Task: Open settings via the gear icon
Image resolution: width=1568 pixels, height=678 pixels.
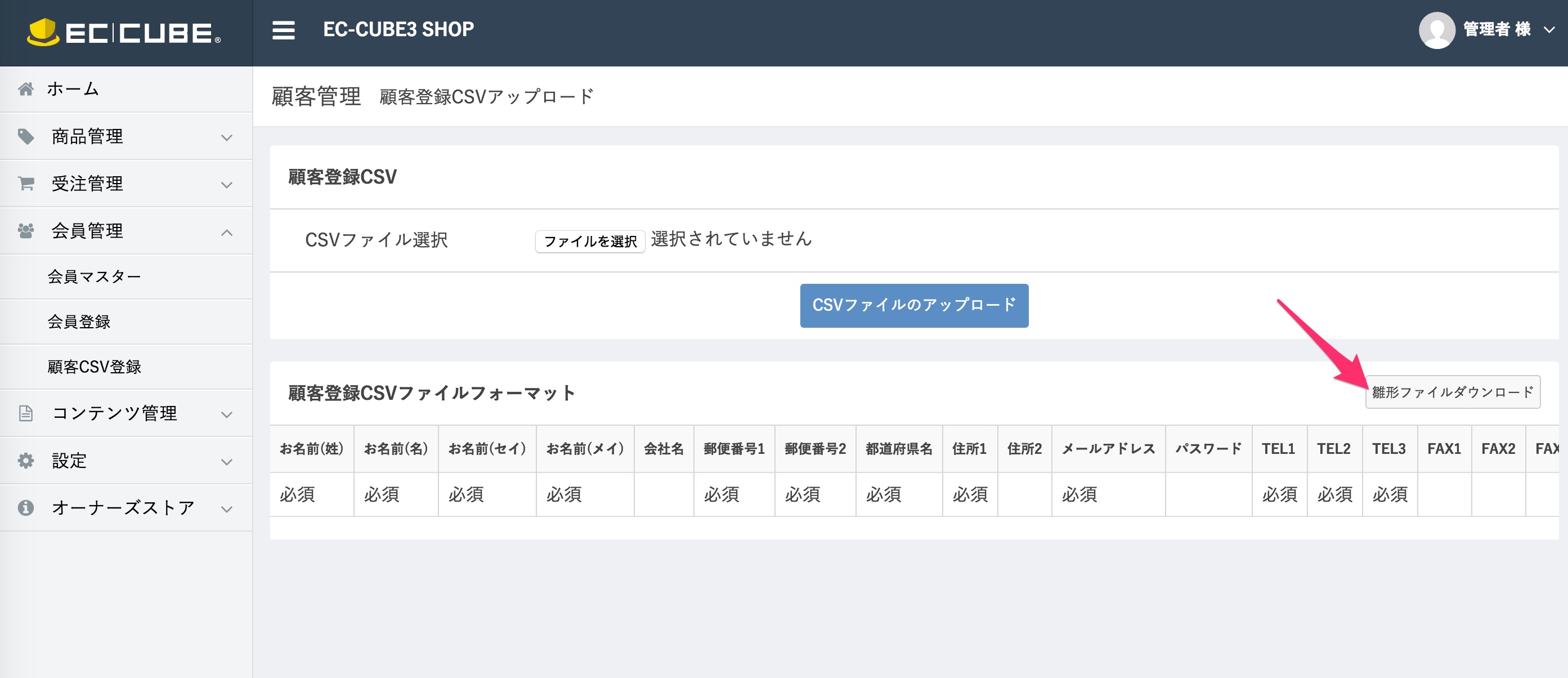Action: (x=25, y=461)
